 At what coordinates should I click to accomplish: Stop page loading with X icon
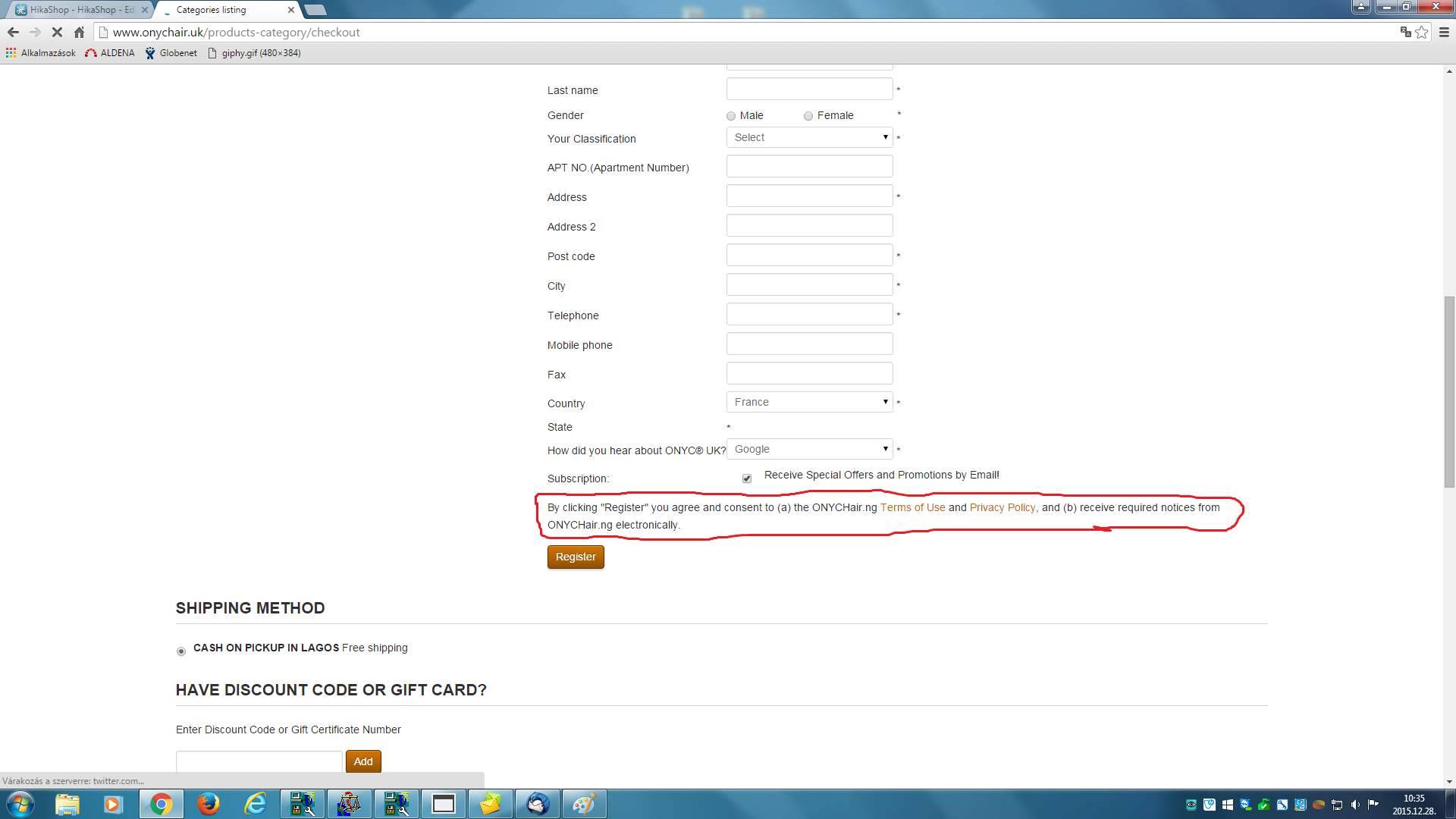click(x=57, y=32)
